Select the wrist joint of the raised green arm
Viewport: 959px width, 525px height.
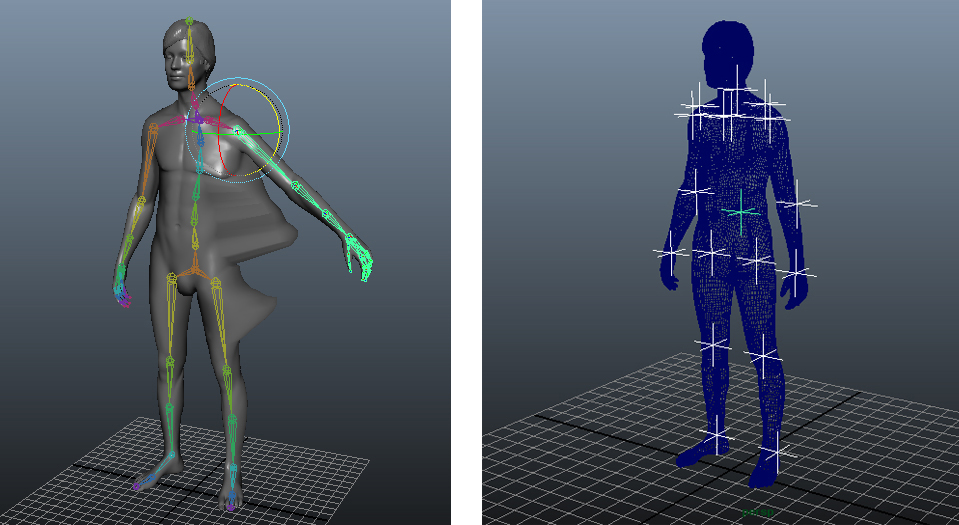pyautogui.click(x=350, y=238)
